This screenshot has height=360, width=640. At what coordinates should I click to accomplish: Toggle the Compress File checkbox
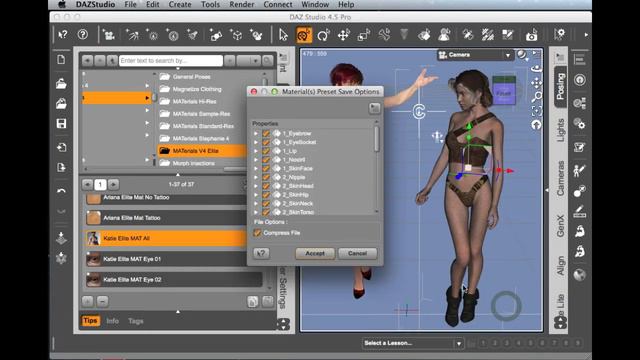tap(257, 233)
